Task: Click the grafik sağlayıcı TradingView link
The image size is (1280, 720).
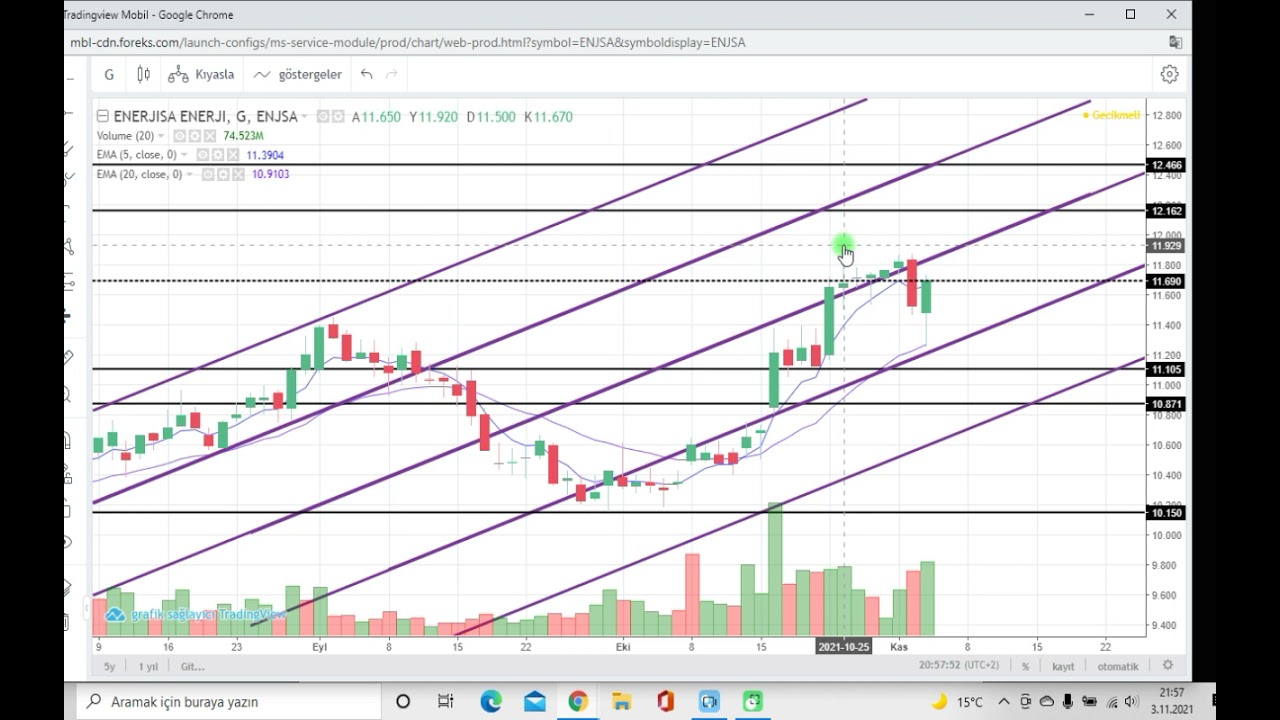Action: pyautogui.click(x=196, y=615)
